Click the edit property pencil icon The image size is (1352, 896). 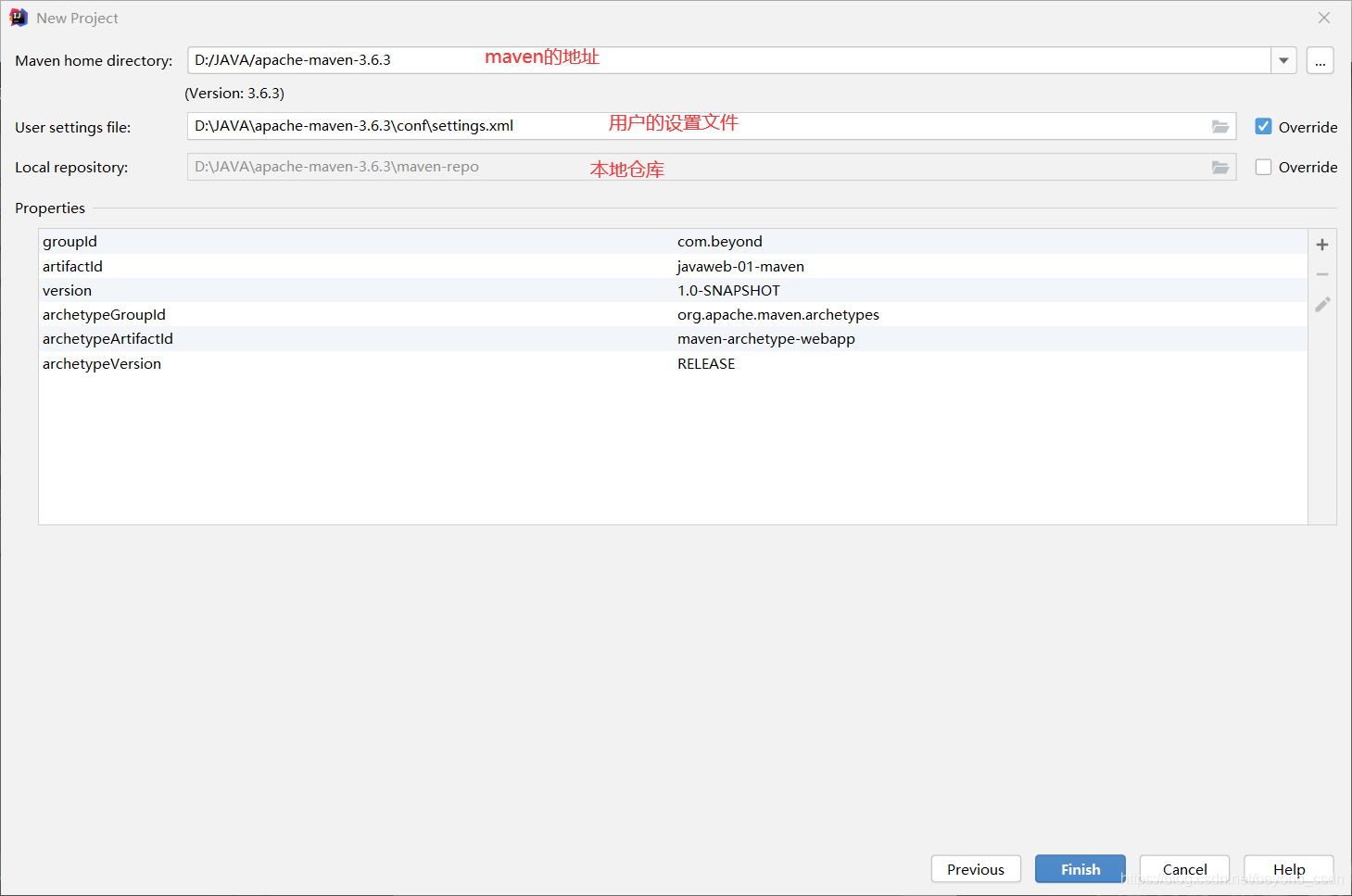[1322, 304]
